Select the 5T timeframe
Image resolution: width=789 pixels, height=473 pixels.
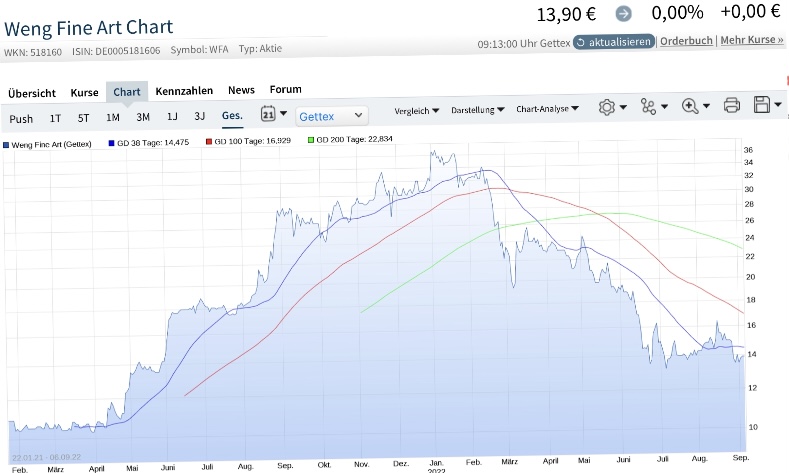coord(83,118)
